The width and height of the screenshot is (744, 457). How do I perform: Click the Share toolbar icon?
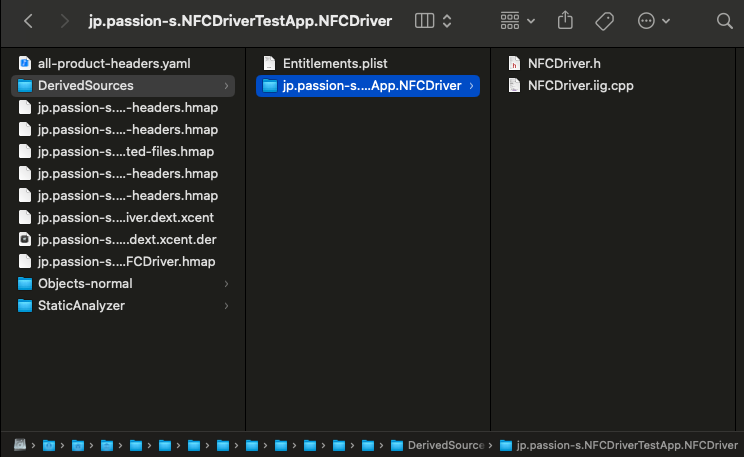(565, 20)
